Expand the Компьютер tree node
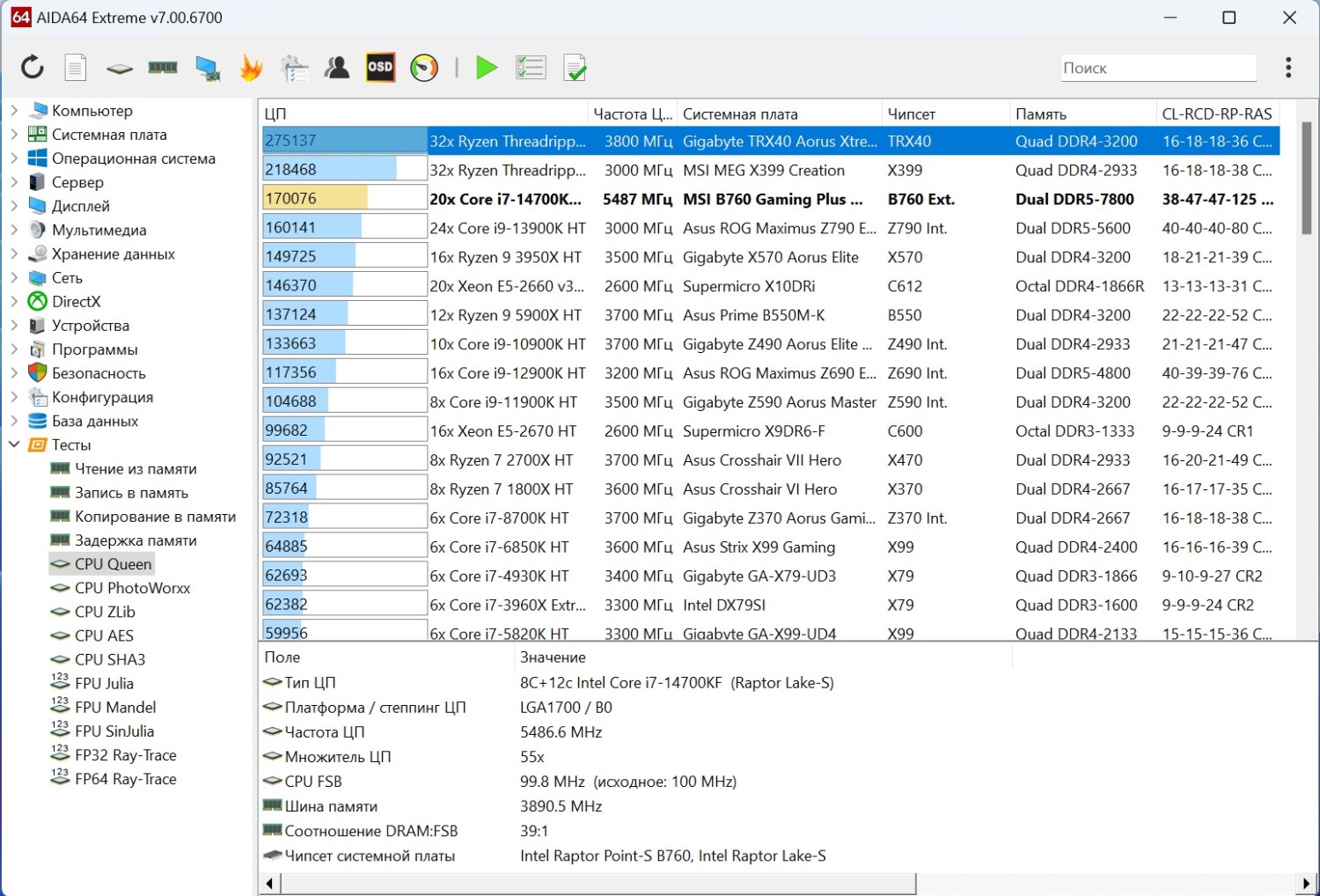The image size is (1320, 896). pyautogui.click(x=14, y=111)
